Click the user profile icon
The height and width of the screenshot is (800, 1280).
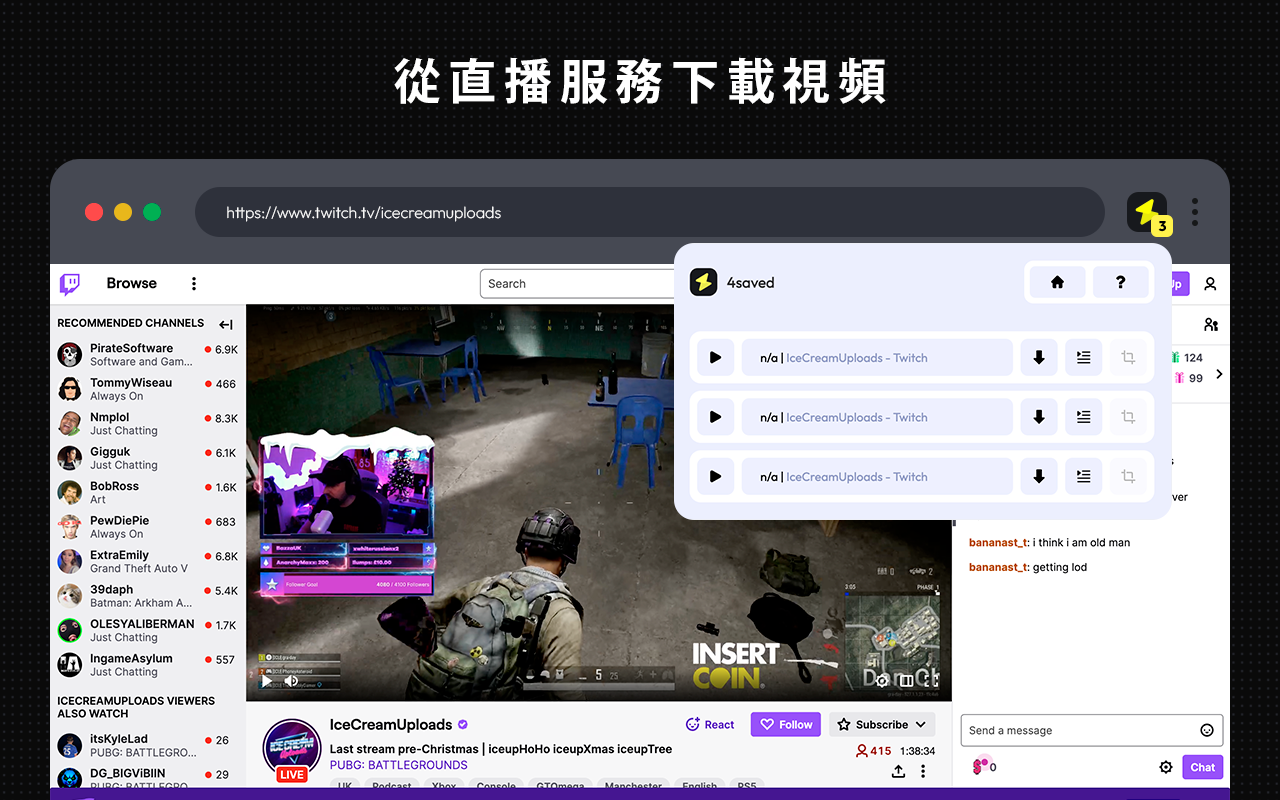point(1210,284)
